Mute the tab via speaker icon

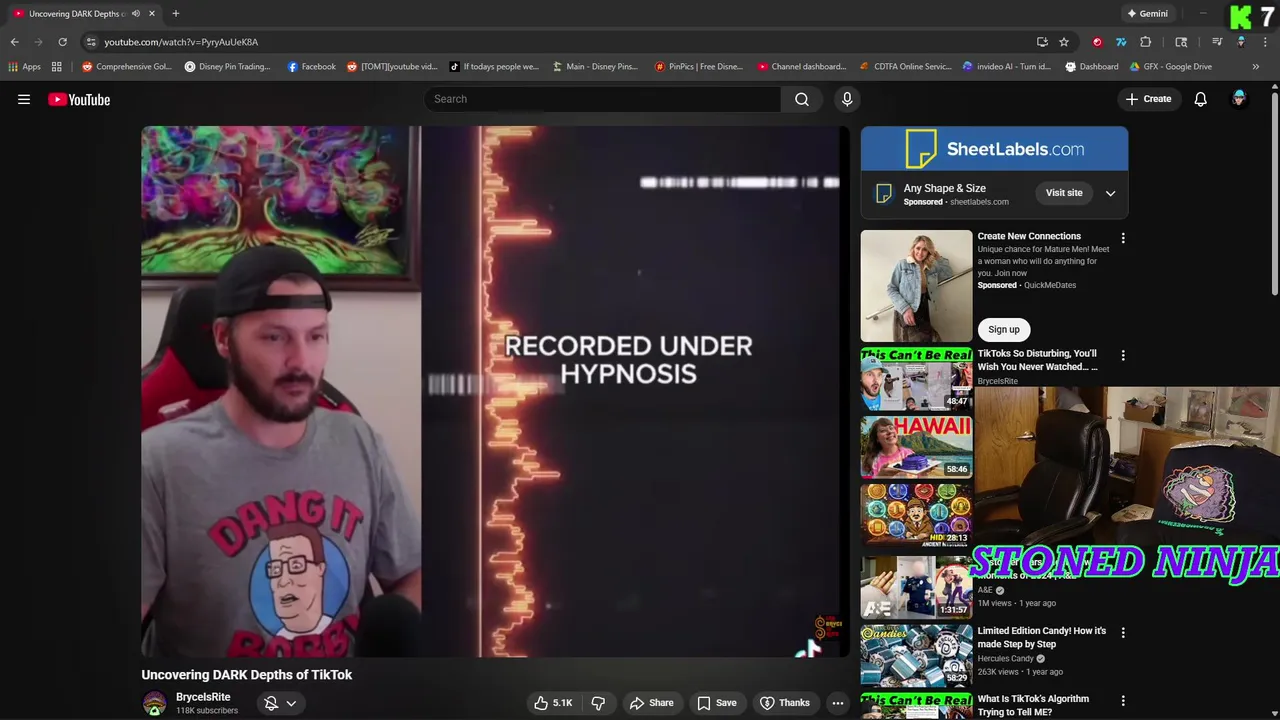pyautogui.click(x=136, y=14)
